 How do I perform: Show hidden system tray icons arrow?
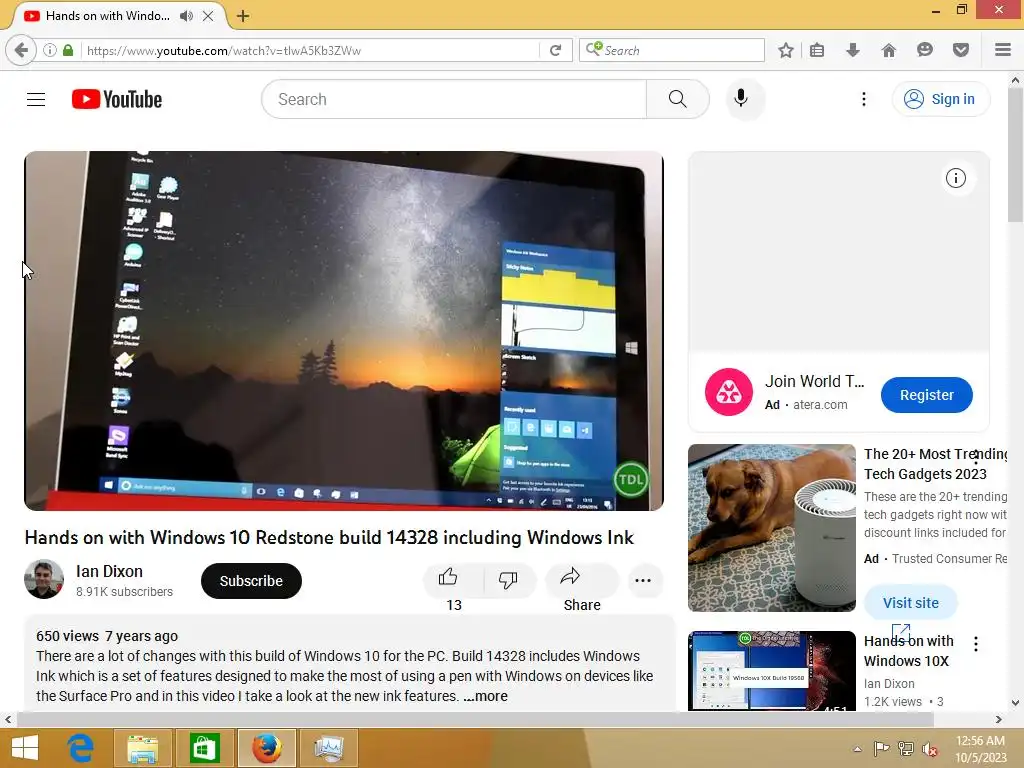click(x=857, y=749)
